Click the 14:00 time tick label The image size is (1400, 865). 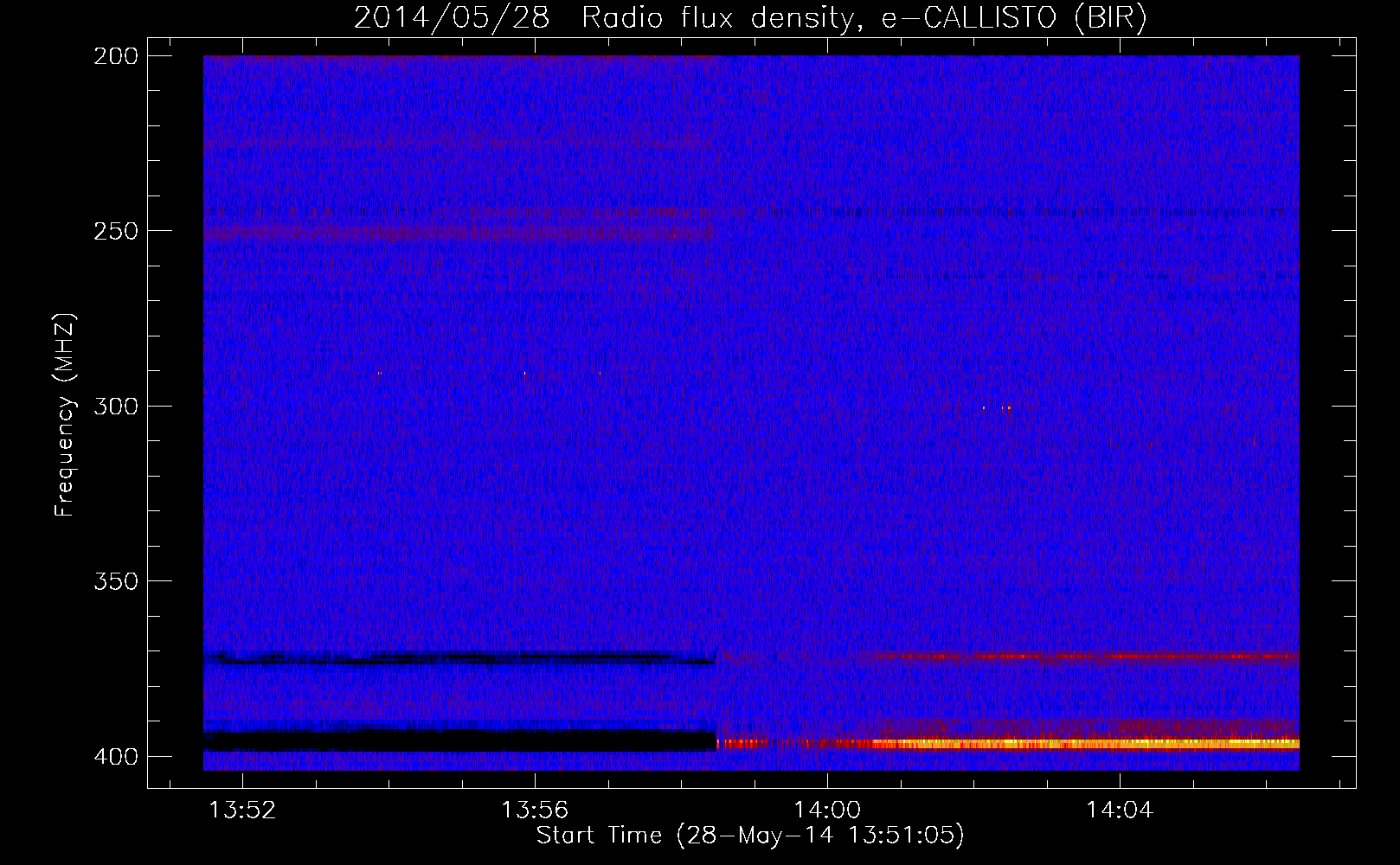(828, 810)
